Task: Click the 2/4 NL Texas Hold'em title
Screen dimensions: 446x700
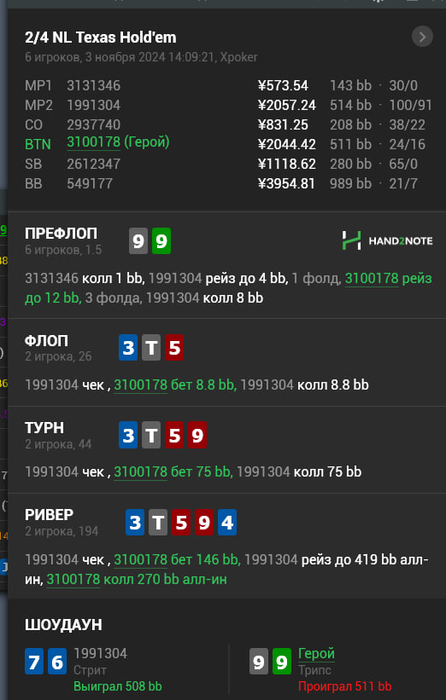Action: (x=100, y=38)
